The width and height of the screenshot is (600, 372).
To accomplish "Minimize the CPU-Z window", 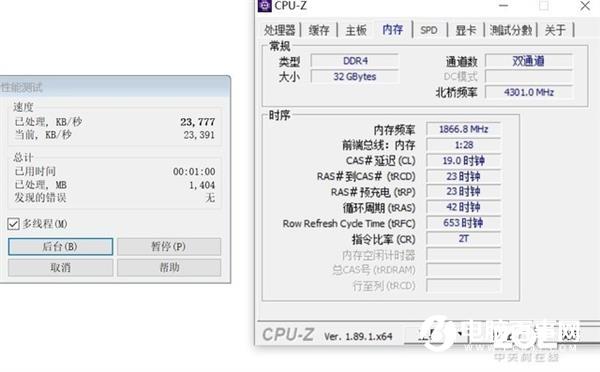I will 504,5.
